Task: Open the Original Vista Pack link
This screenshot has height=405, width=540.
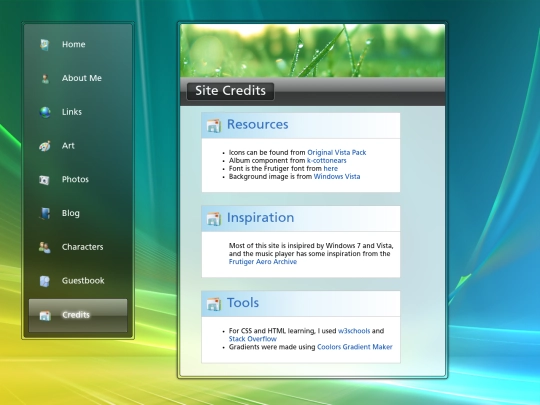Action: pos(336,153)
